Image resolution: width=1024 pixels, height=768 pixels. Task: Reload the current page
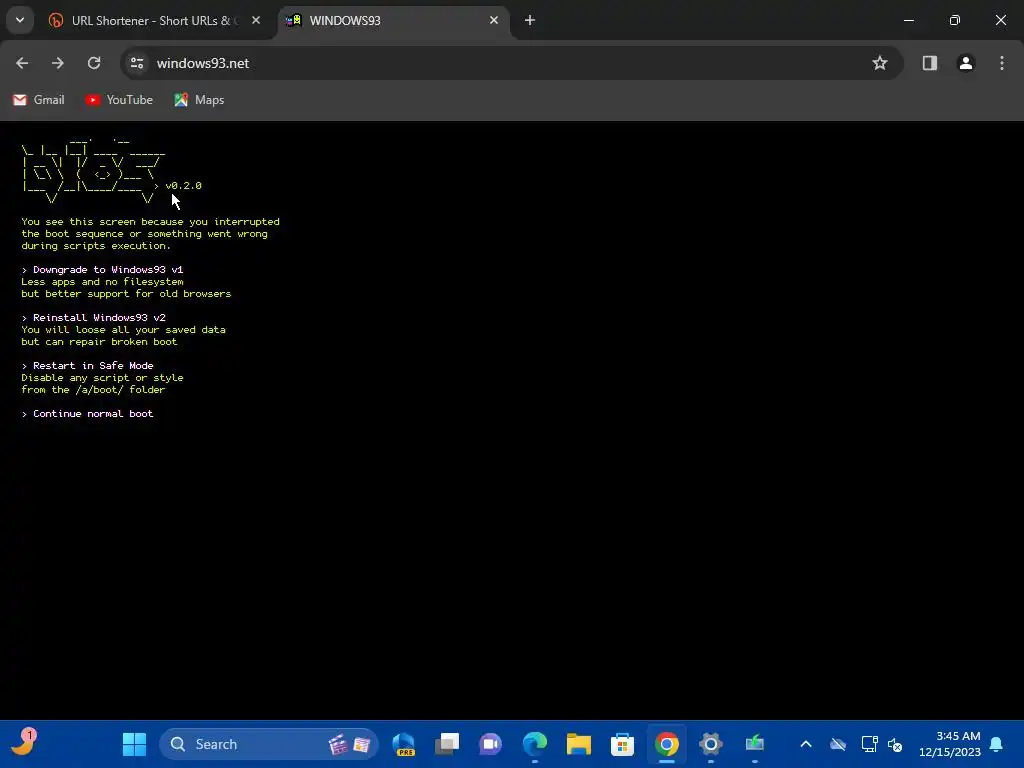94,63
